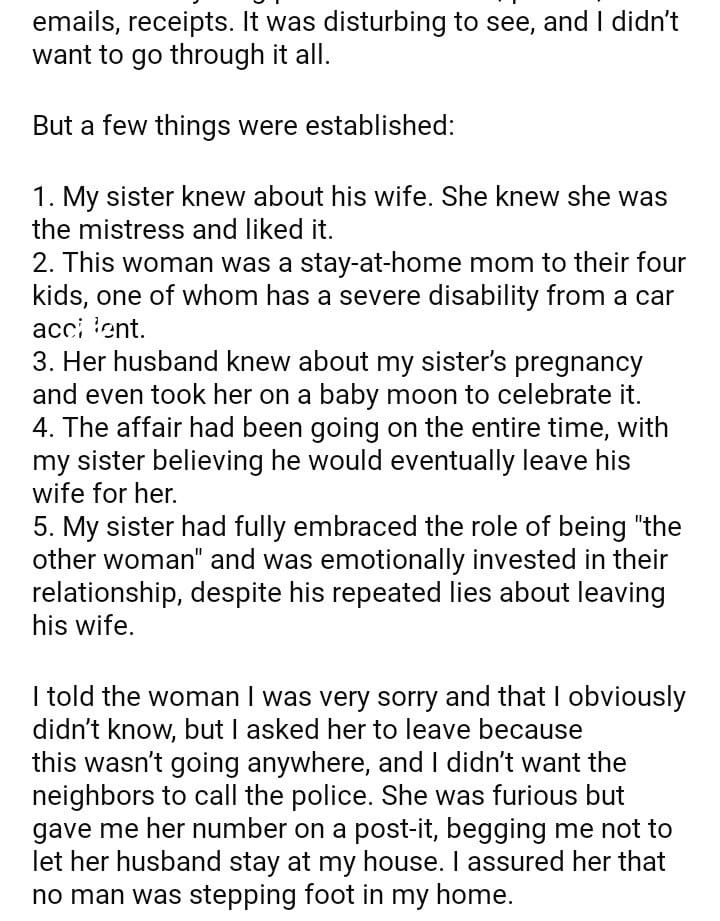Click the 'But a few things were established:' line

[x=243, y=126]
